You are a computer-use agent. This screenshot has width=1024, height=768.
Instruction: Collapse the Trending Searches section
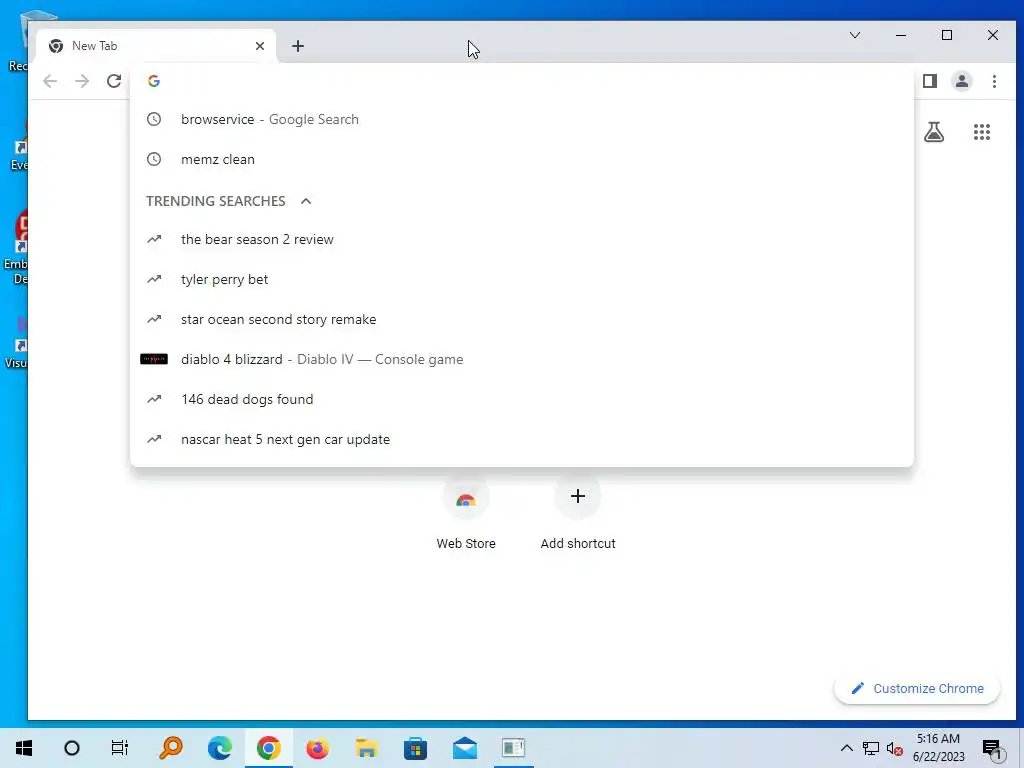tap(306, 201)
